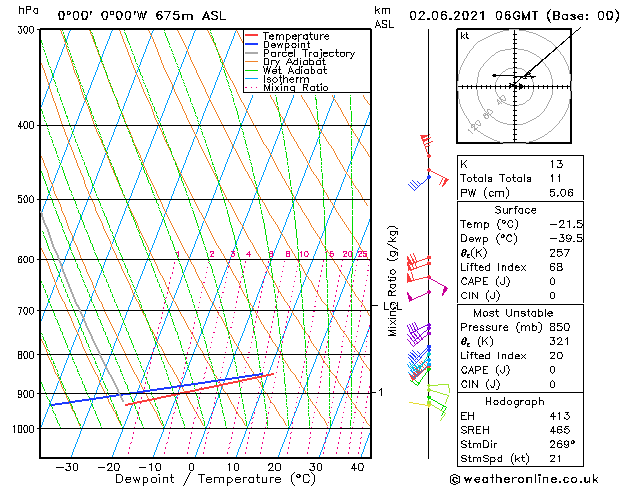Click the pink mixing ratio label '10'
This screenshot has width=629, height=486.
tap(304, 254)
